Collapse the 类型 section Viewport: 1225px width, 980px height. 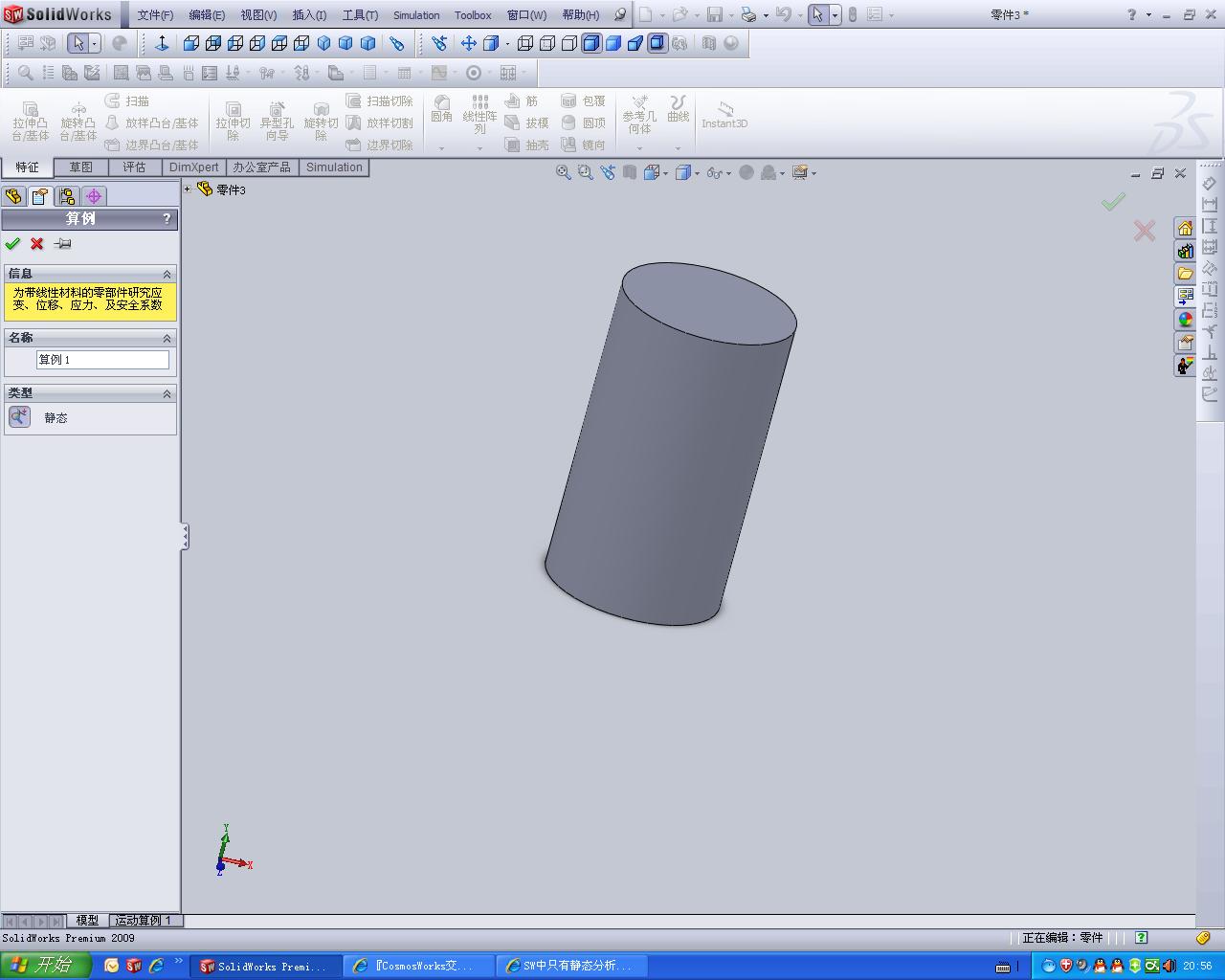coord(167,393)
